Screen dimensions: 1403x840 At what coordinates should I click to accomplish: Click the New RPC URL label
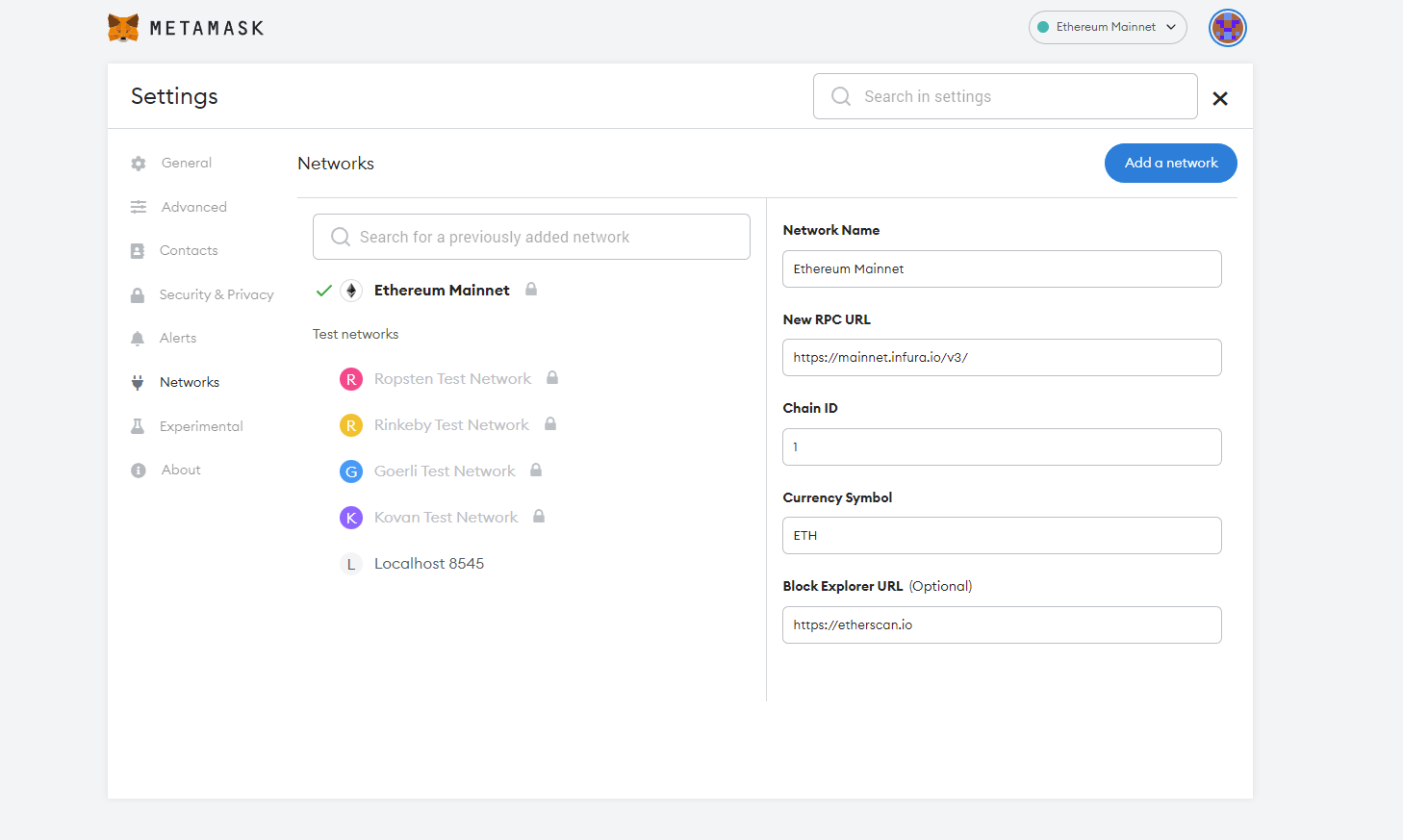827,319
